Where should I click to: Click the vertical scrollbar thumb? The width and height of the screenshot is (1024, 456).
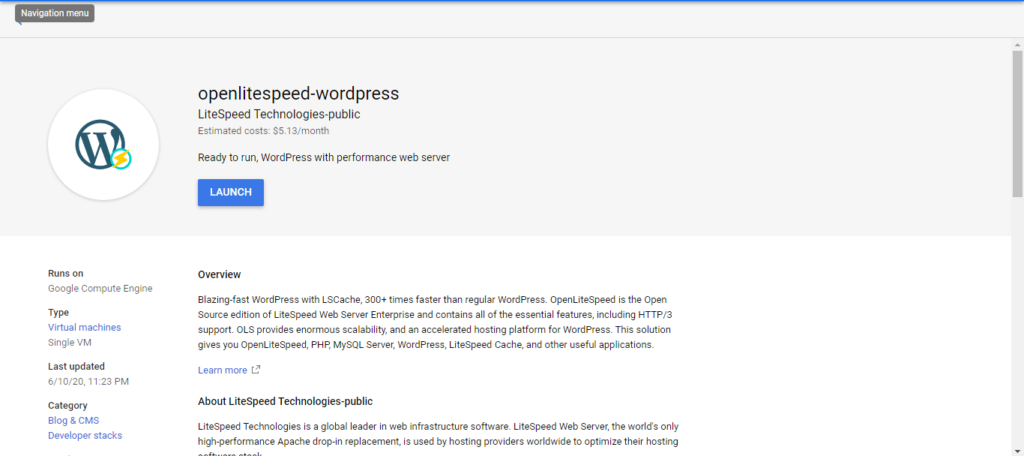tap(1017, 123)
